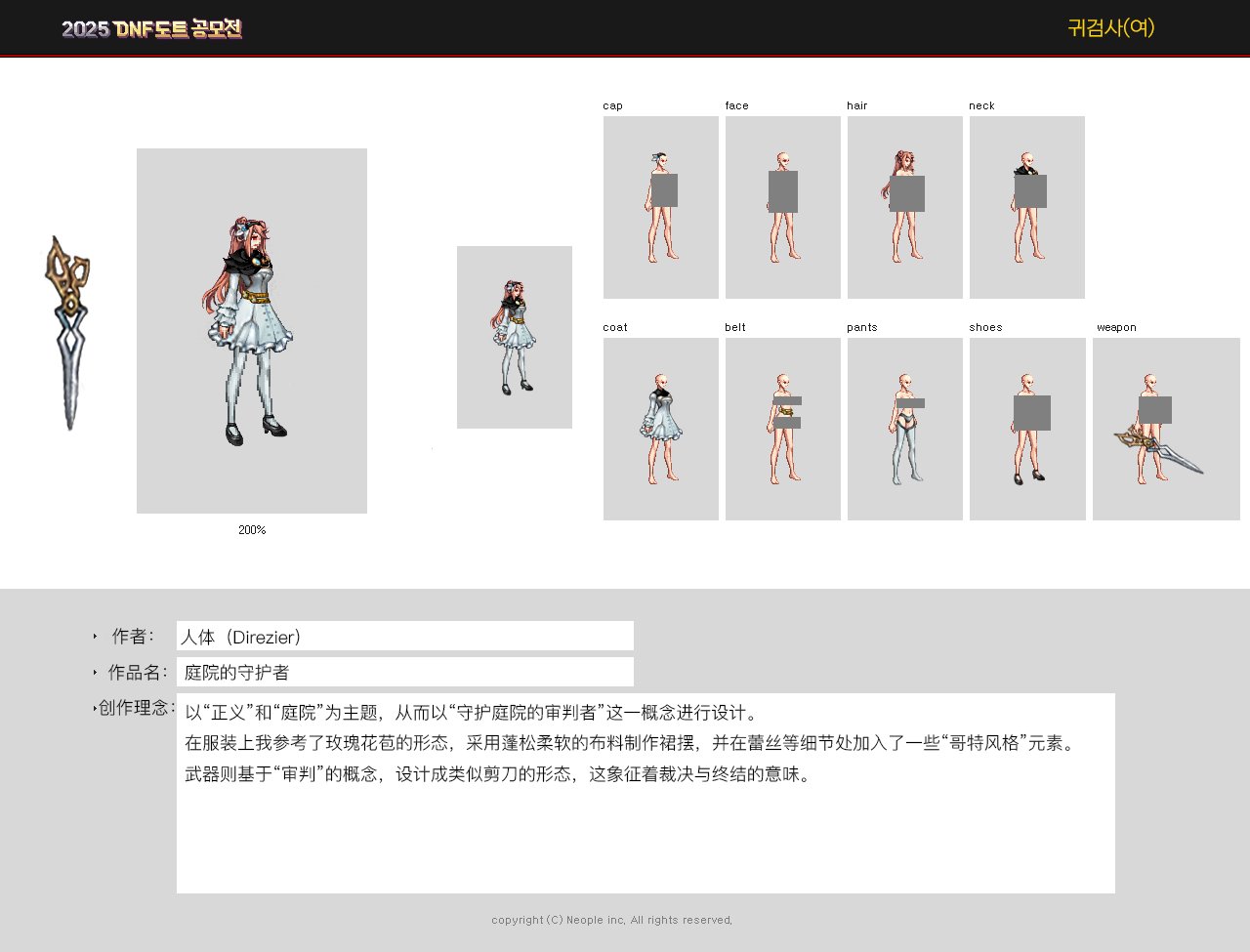Select the weapon sprite preview
1250x952 pixels.
[1166, 428]
